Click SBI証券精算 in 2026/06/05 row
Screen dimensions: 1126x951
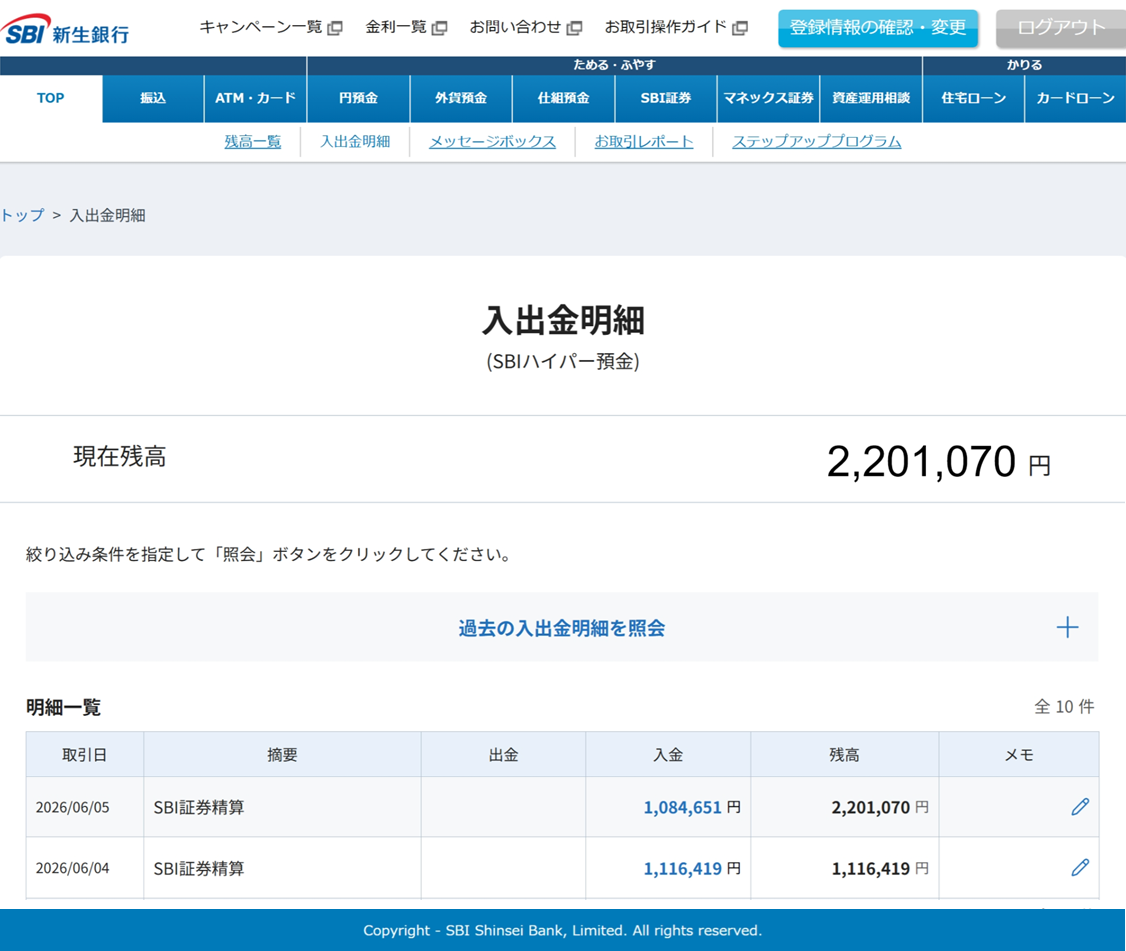[199, 807]
